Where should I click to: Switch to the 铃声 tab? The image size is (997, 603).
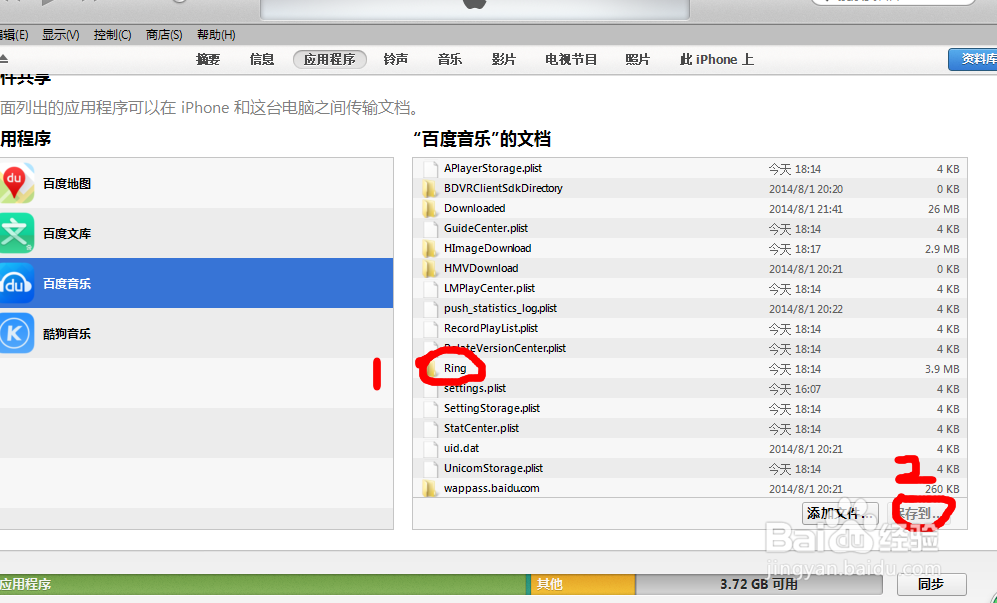tap(395, 59)
